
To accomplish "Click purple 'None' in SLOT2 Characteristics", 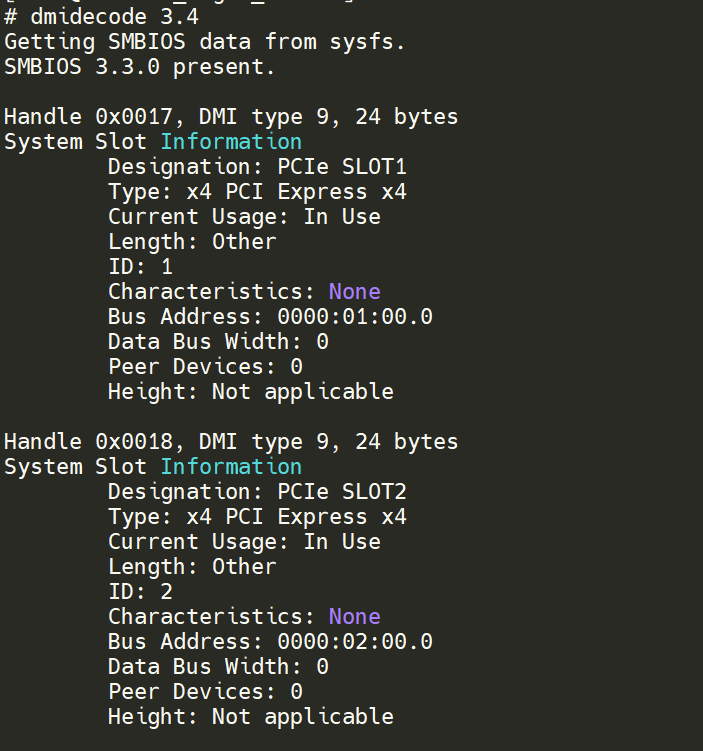I will tap(355, 617).
